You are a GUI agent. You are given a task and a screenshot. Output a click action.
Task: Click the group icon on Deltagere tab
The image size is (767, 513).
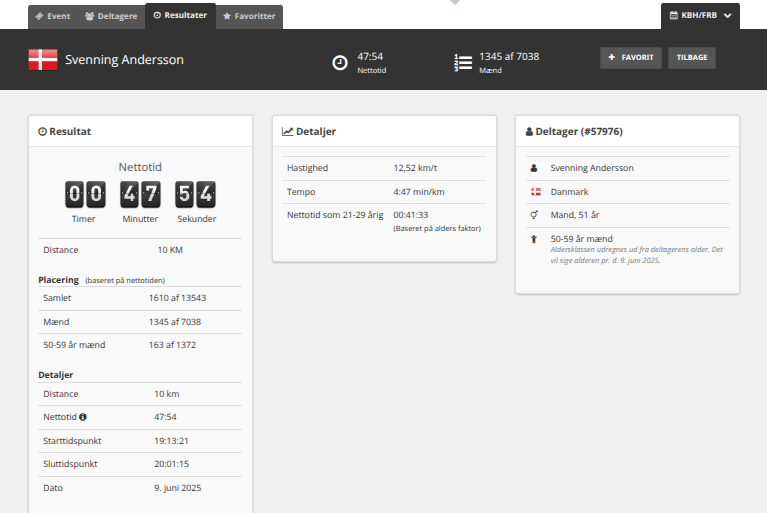pos(90,16)
